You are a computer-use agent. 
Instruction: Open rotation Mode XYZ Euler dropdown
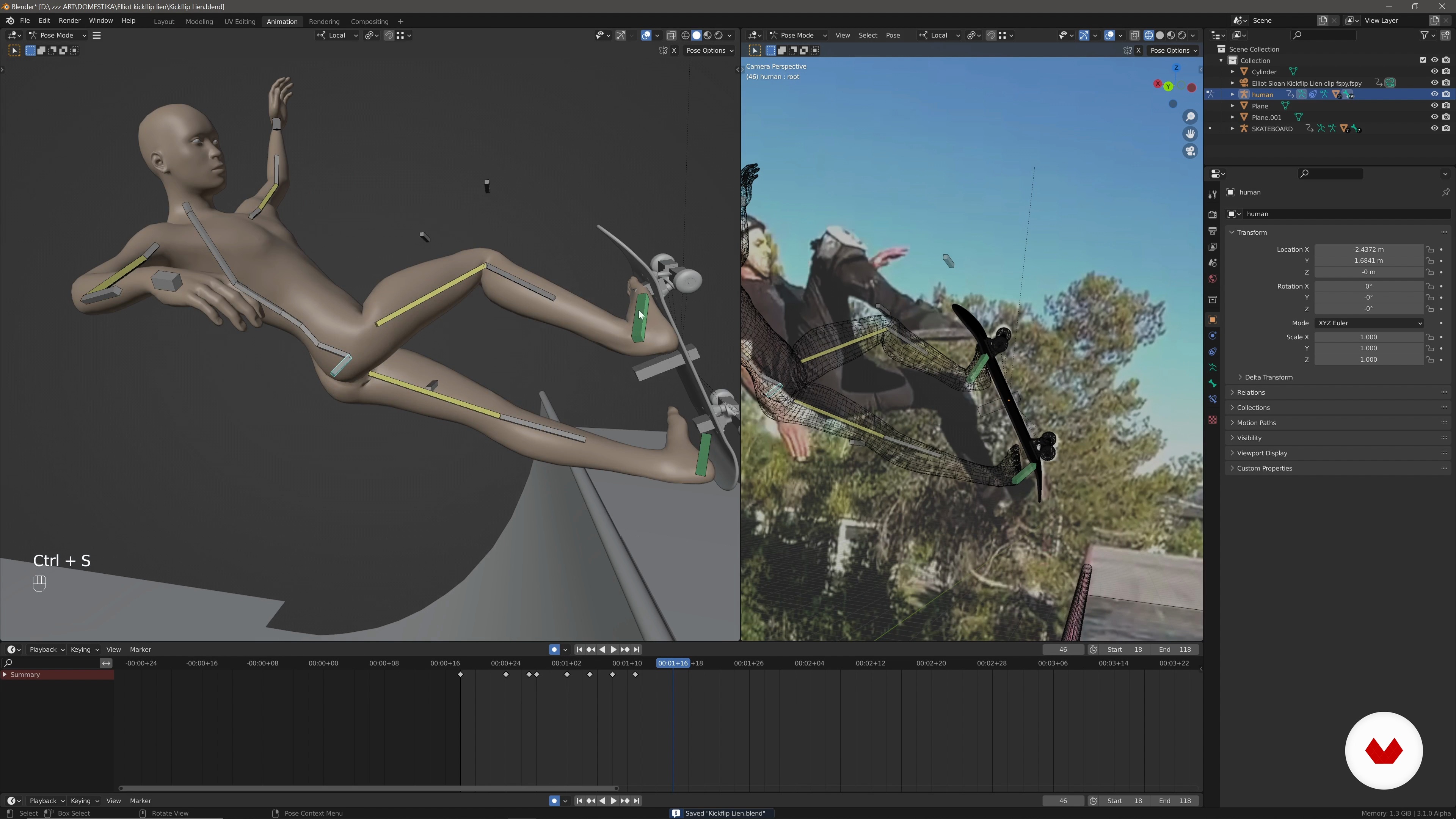coord(1369,323)
